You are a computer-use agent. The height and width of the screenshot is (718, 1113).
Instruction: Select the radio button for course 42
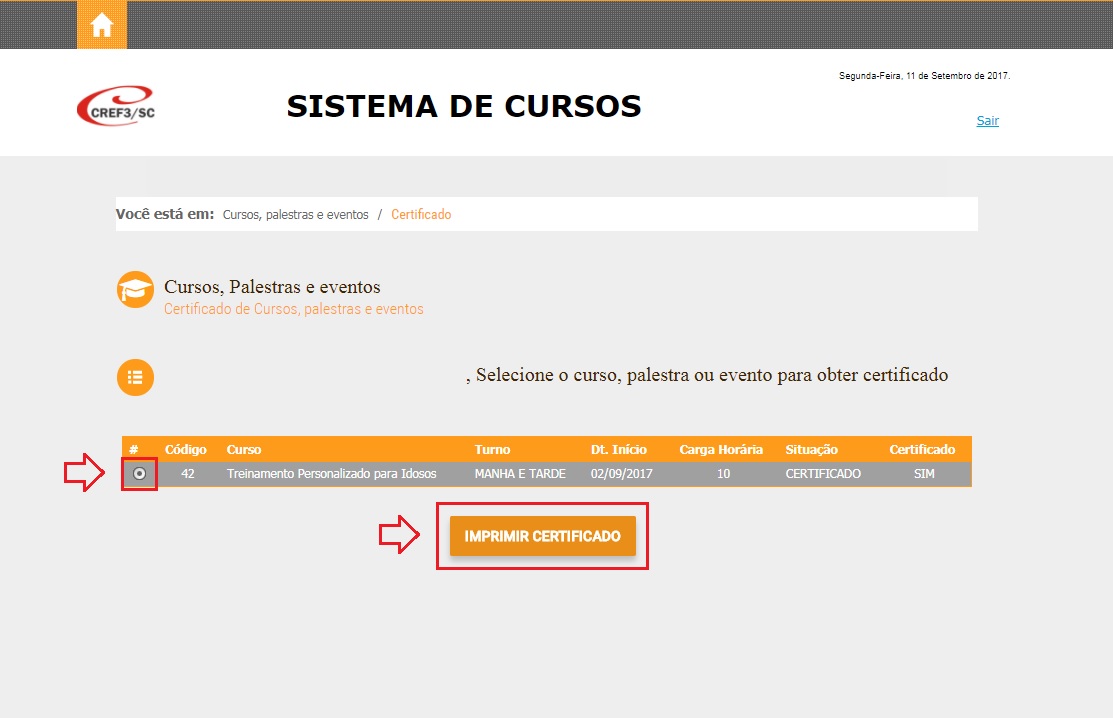140,474
